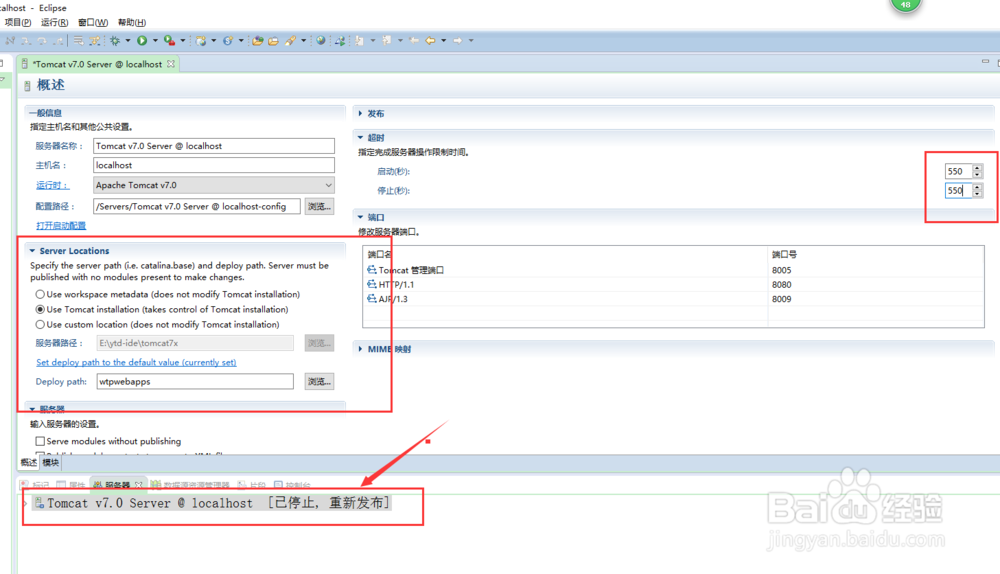Click the 运行时 hyperlink label
The height and width of the screenshot is (574, 1000).
click(x=52, y=185)
